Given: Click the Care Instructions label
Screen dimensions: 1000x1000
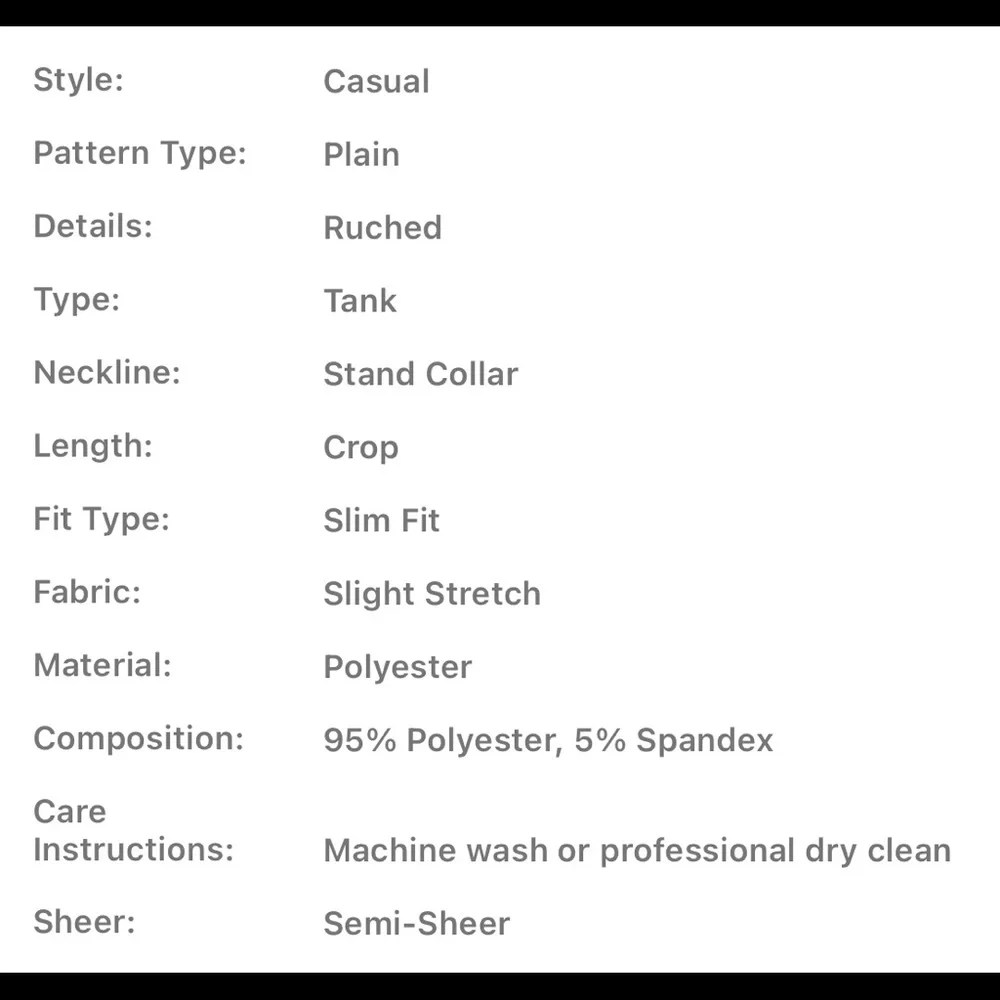Looking at the screenshot, I should pos(134,830).
